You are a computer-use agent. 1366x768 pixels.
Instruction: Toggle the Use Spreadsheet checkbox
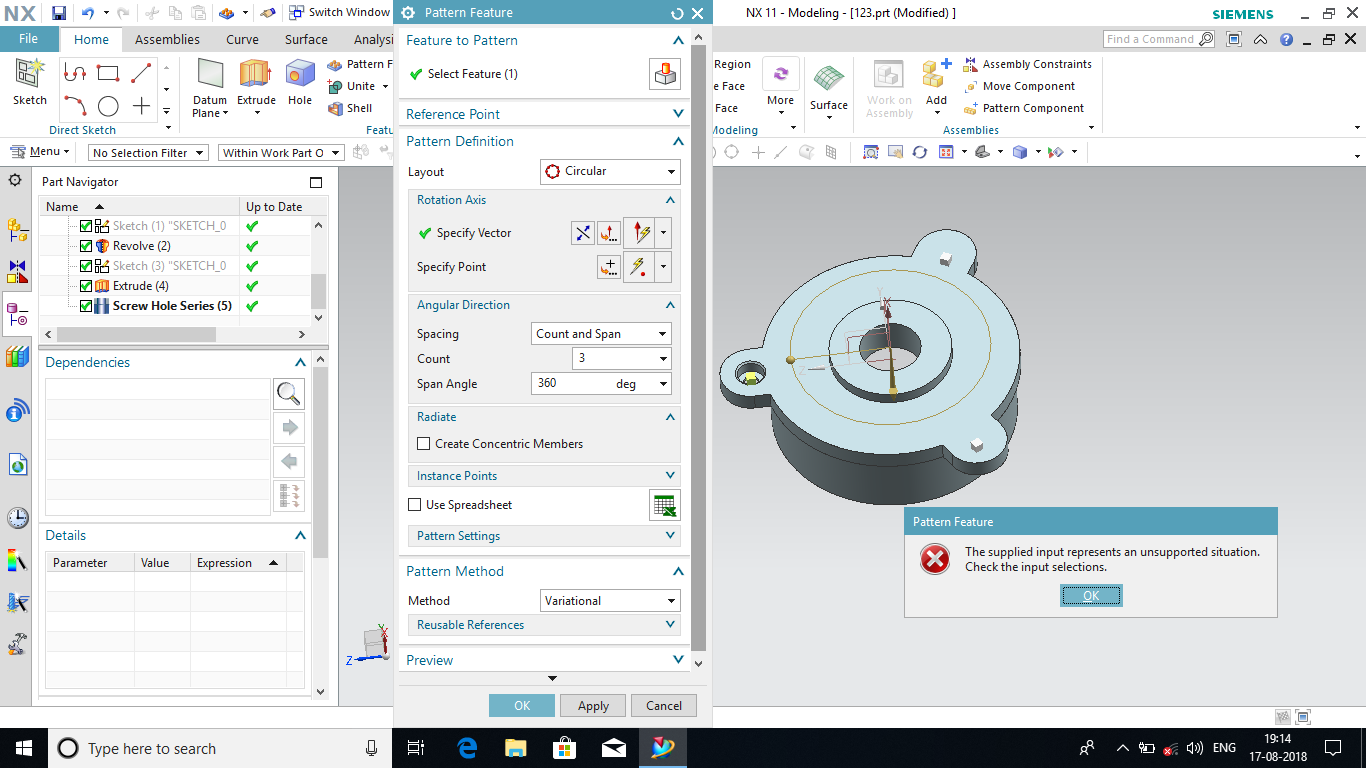point(415,505)
